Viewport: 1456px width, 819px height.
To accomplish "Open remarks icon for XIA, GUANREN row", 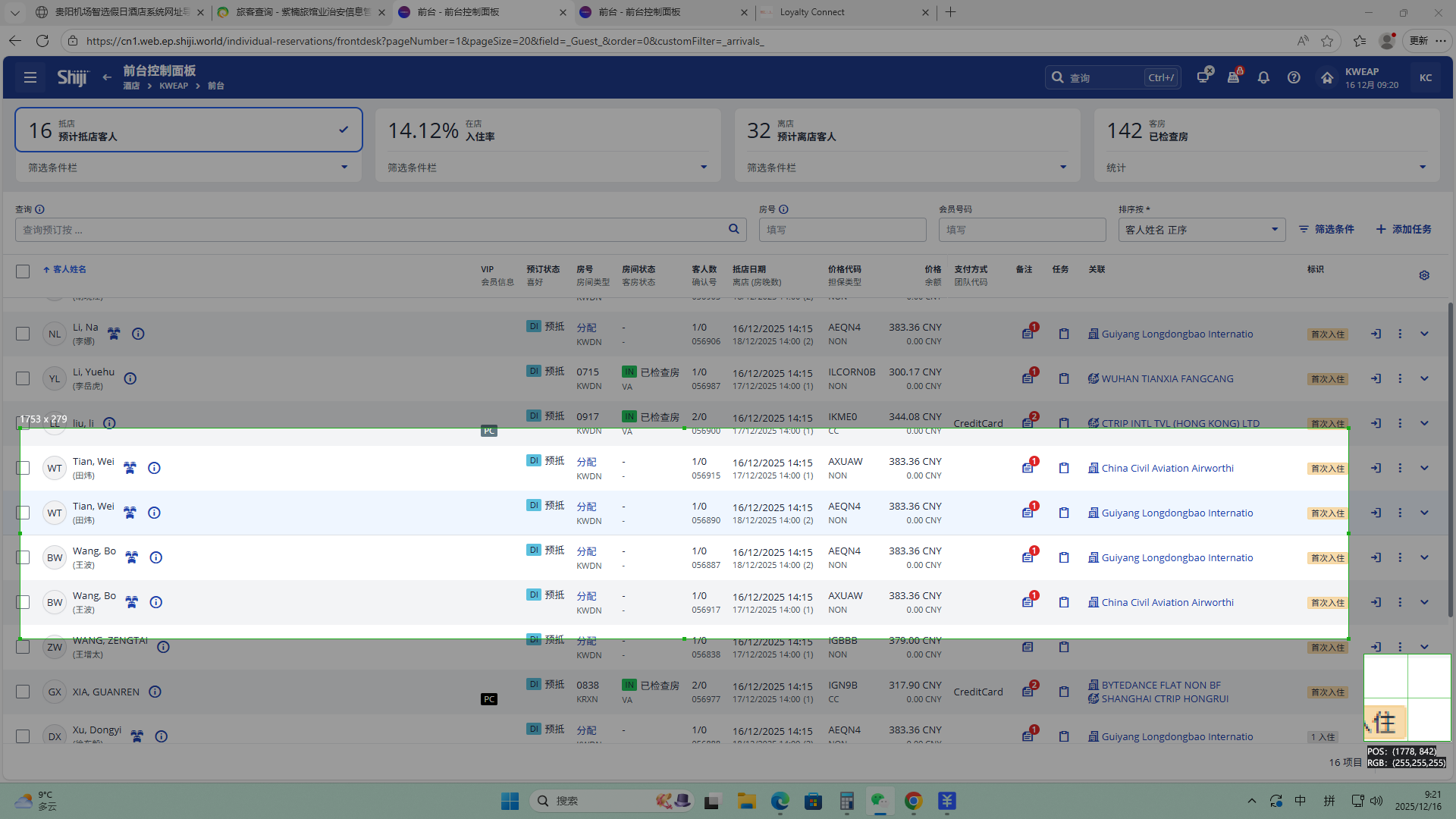I will click(x=1028, y=692).
